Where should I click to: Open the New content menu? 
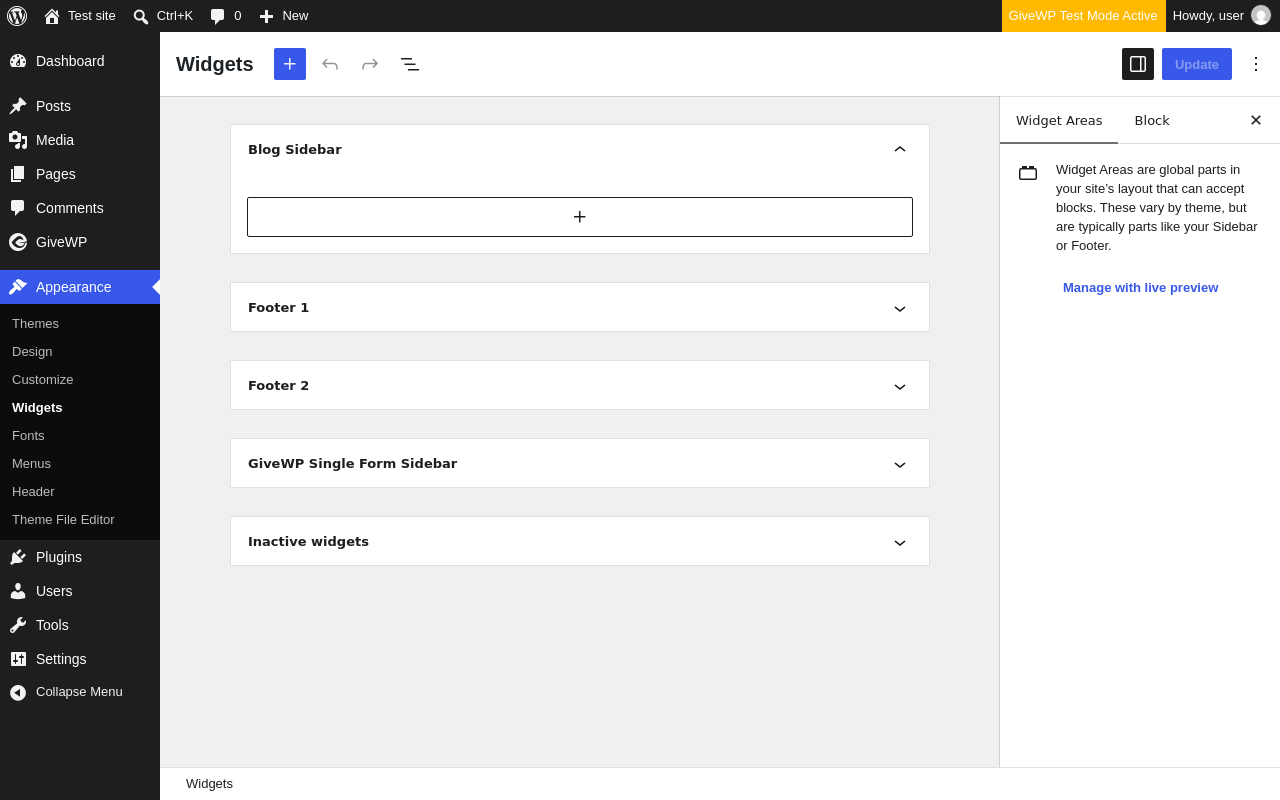(284, 16)
